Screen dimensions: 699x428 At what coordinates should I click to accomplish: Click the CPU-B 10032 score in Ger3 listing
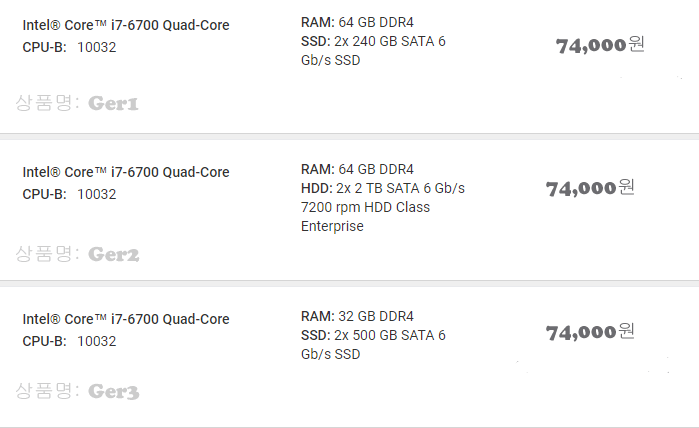coord(70,341)
